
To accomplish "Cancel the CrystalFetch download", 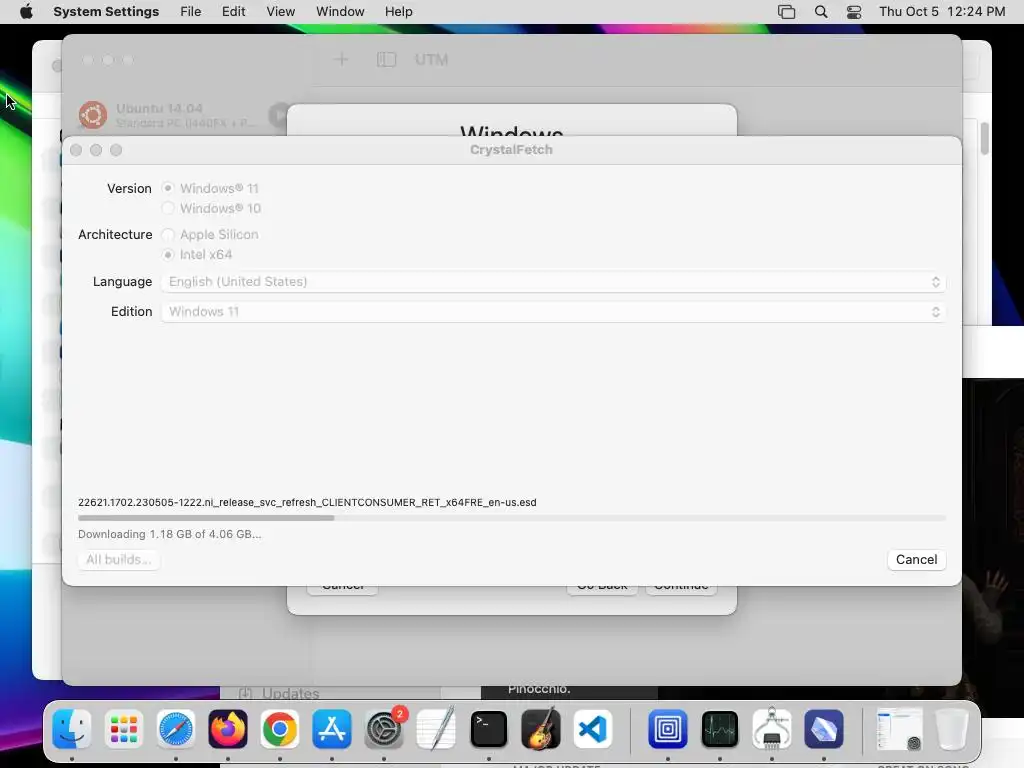I will point(916,560).
